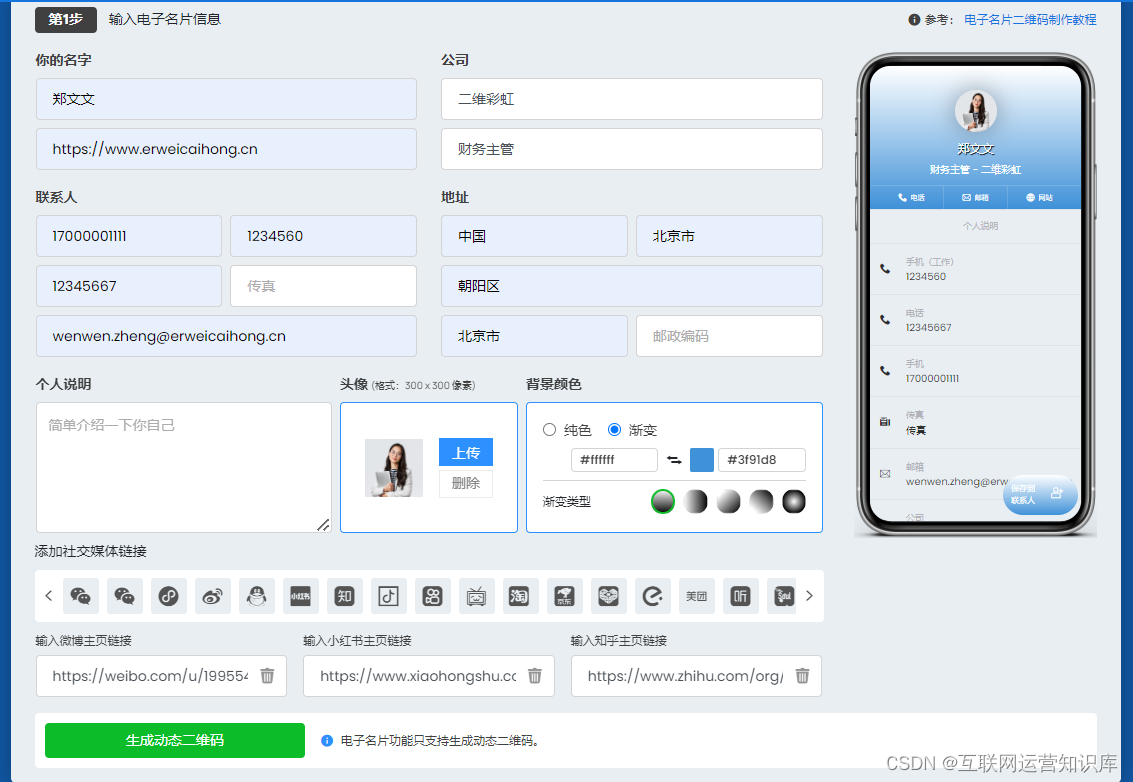This screenshot has height=782, width=1133.
Task: Add a Bilibili TV icon link
Action: [476, 596]
